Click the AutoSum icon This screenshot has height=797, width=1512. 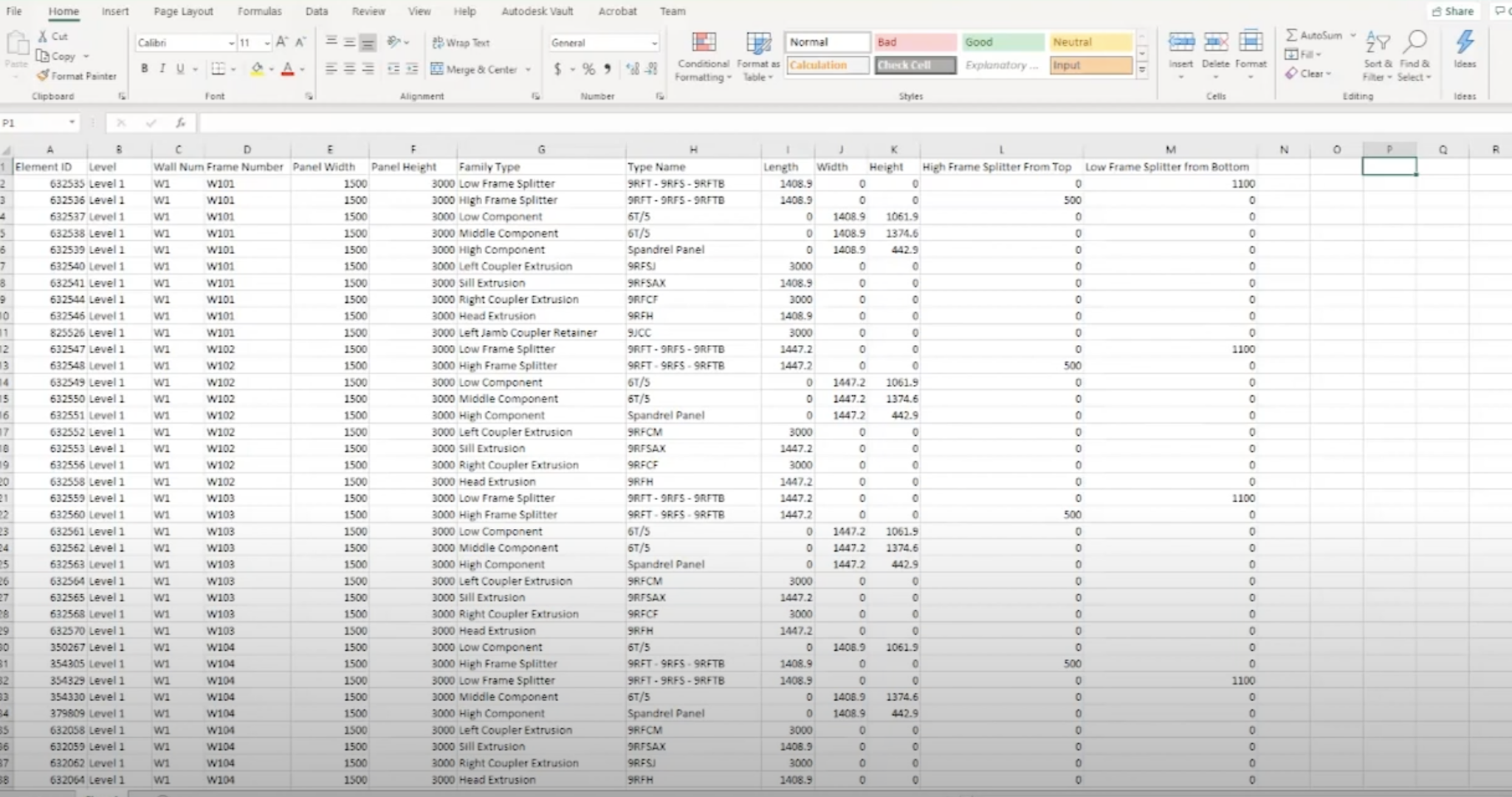tap(1292, 35)
